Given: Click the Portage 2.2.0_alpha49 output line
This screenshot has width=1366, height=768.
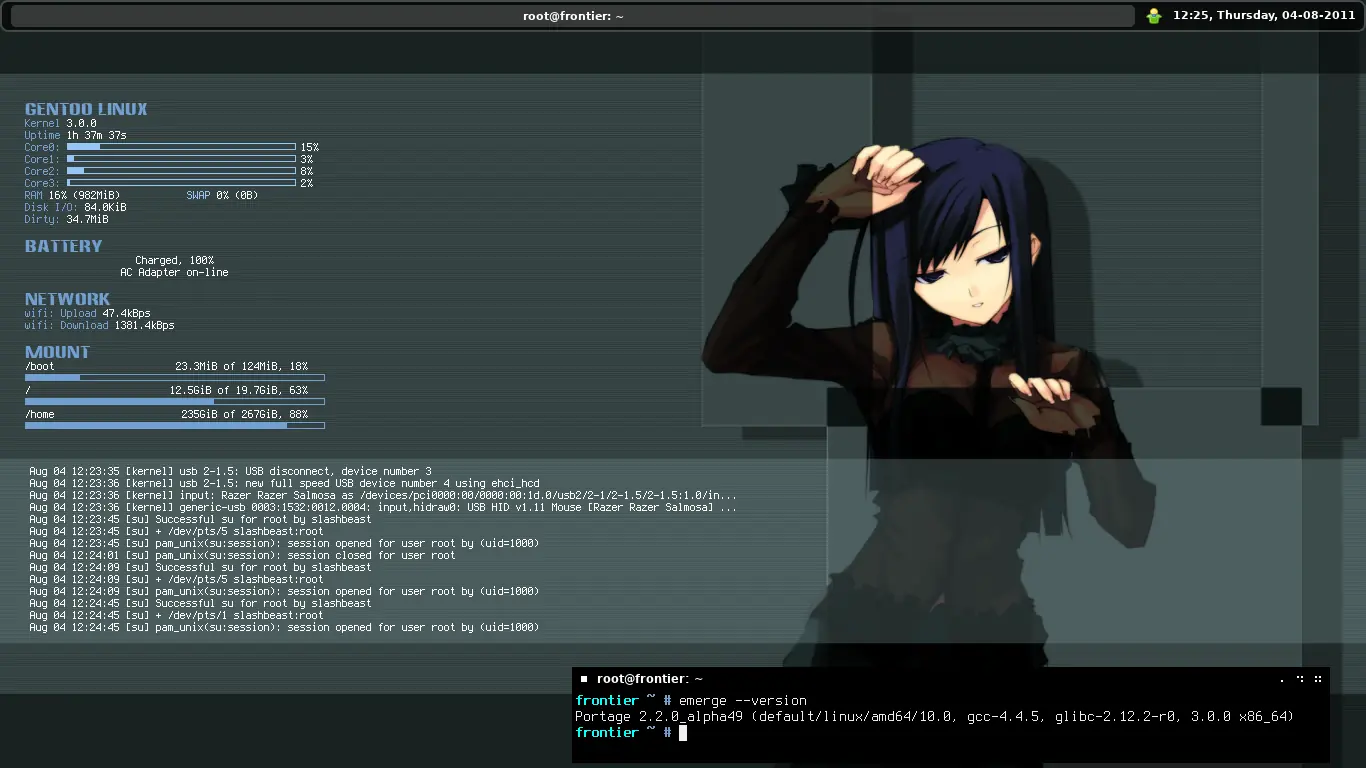Looking at the screenshot, I should pos(935,717).
